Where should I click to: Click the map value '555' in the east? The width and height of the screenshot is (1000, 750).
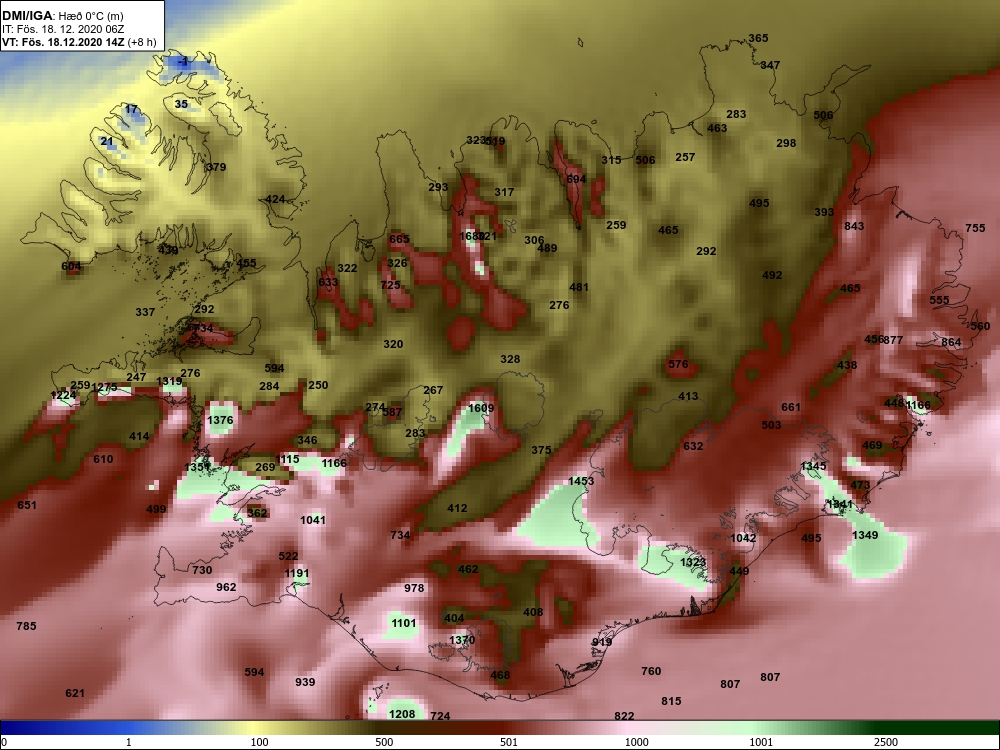(939, 300)
